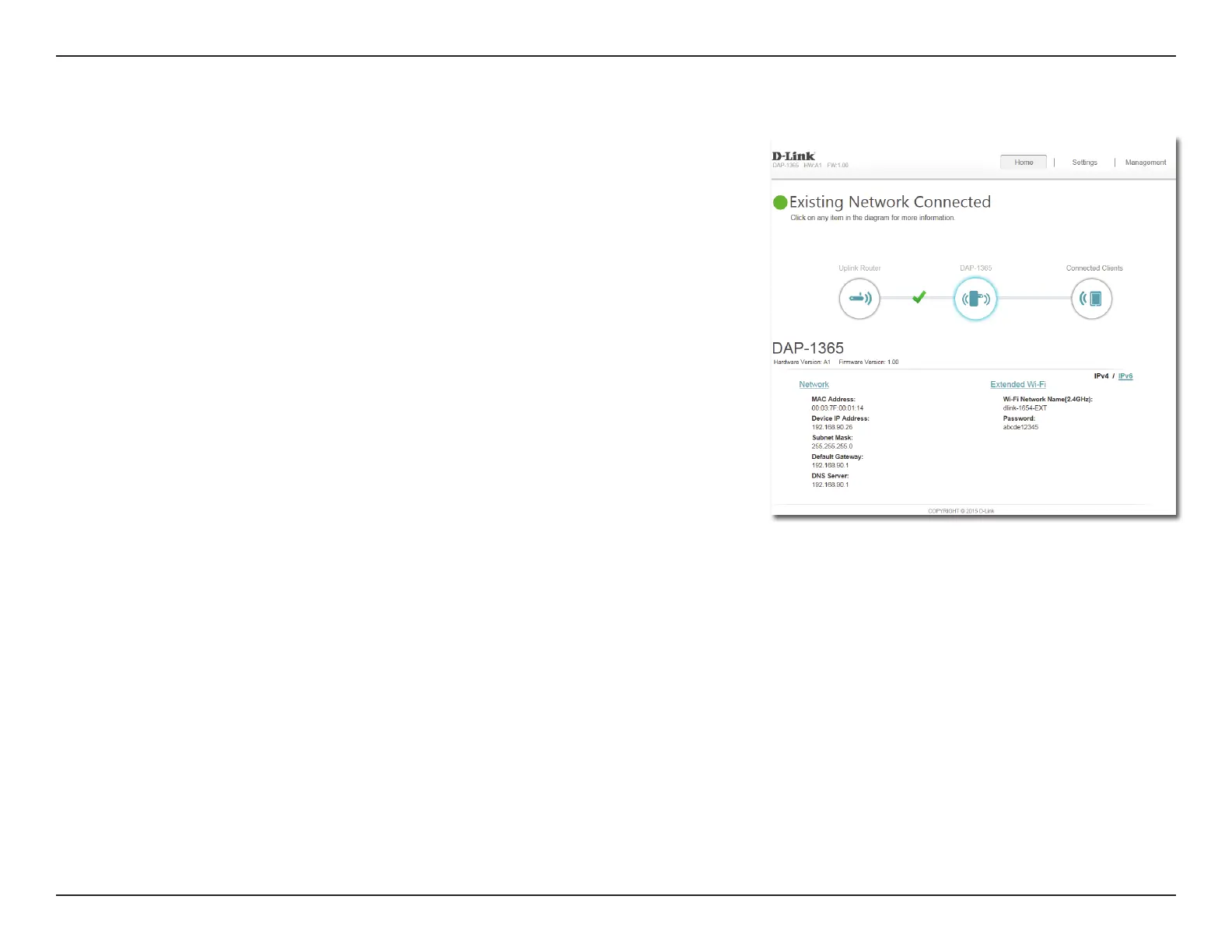
Task: Select the DAP-1365 extender icon in diagram
Action: click(x=975, y=299)
